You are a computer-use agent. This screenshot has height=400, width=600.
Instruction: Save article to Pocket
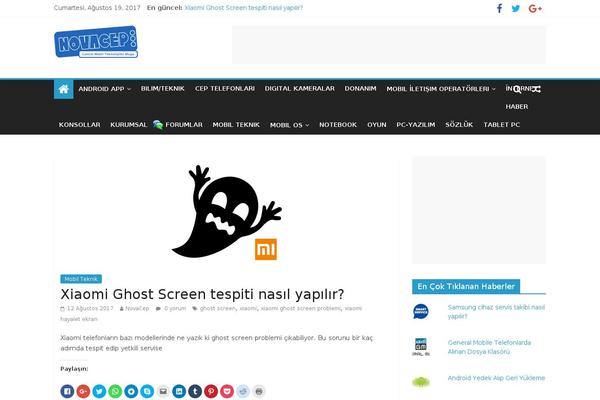point(227,391)
